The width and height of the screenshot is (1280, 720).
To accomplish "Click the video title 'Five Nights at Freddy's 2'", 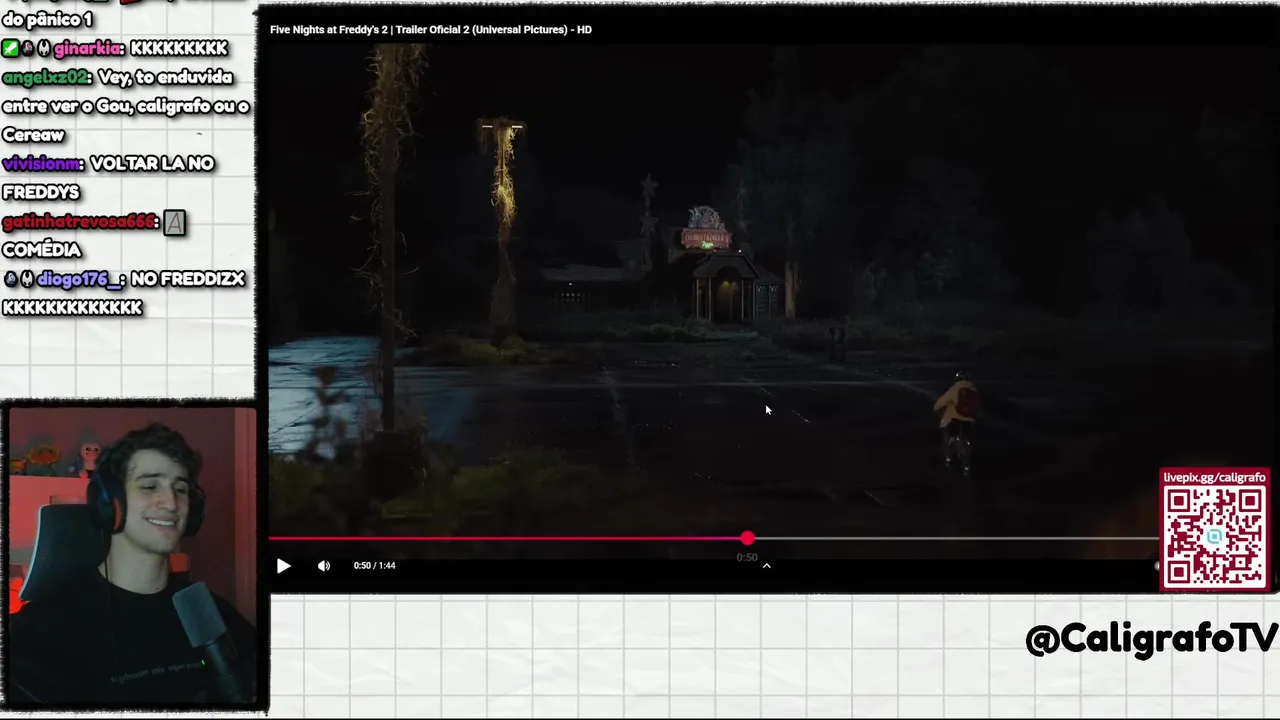I will coord(431,30).
